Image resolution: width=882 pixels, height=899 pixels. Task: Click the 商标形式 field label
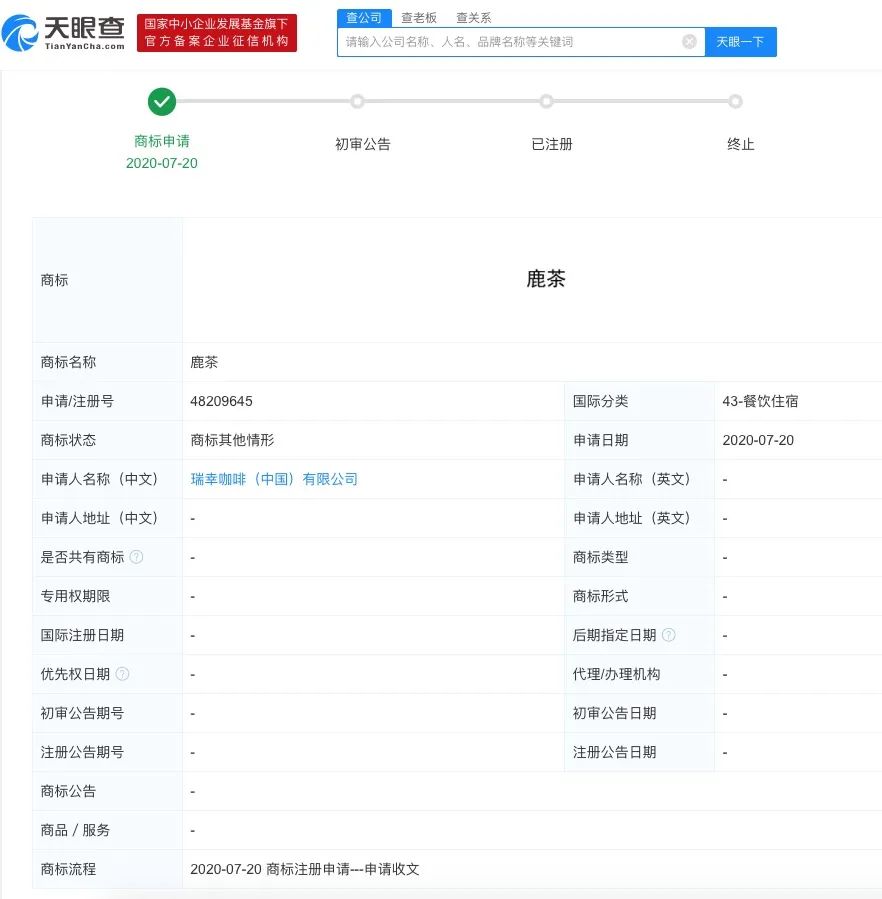[600, 596]
